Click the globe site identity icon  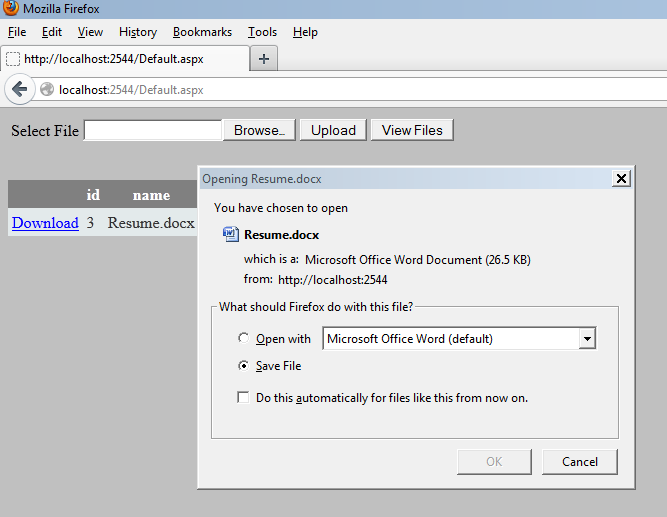(47, 89)
